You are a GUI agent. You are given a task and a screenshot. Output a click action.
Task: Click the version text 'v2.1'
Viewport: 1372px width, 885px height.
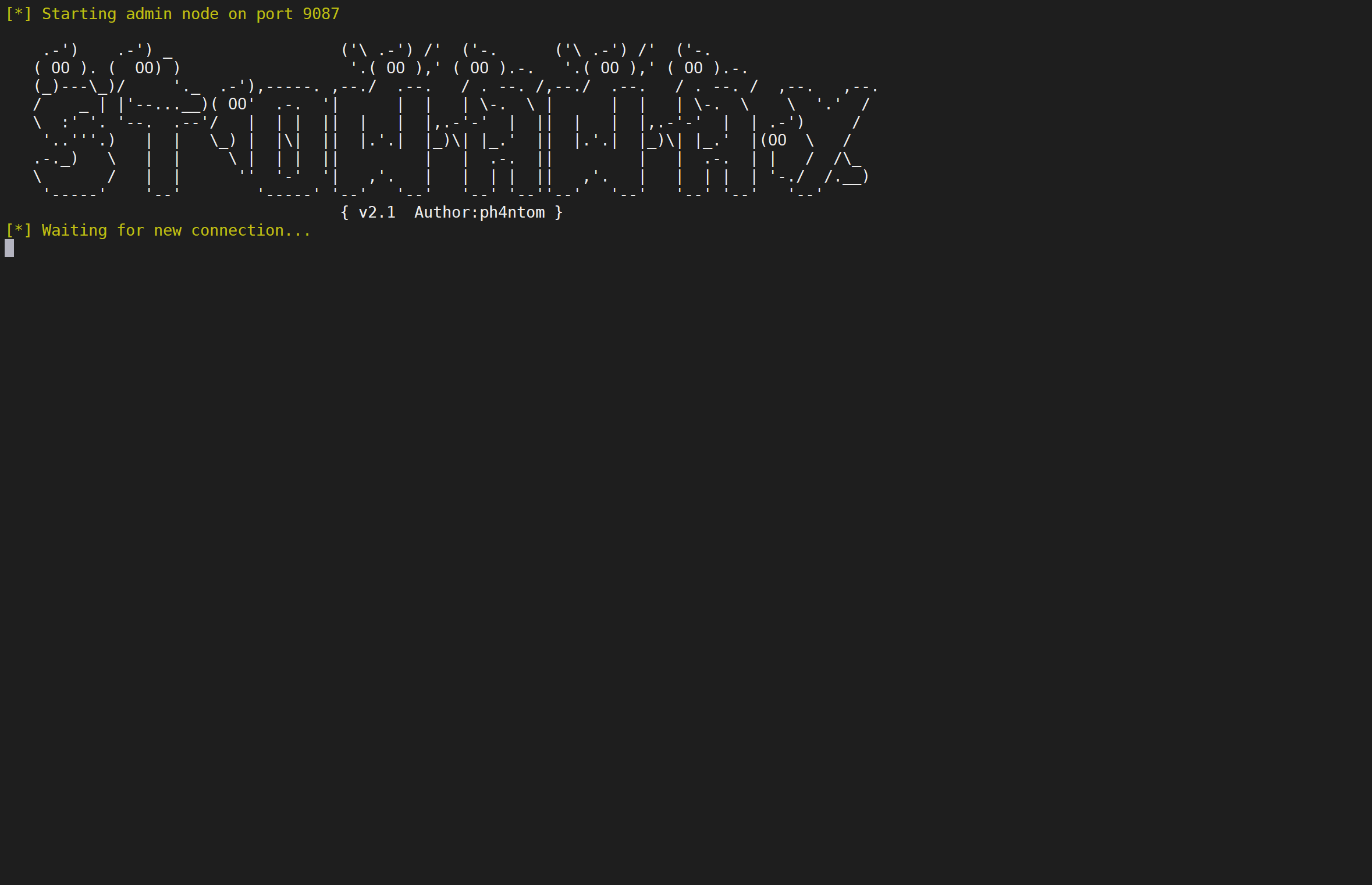376,212
